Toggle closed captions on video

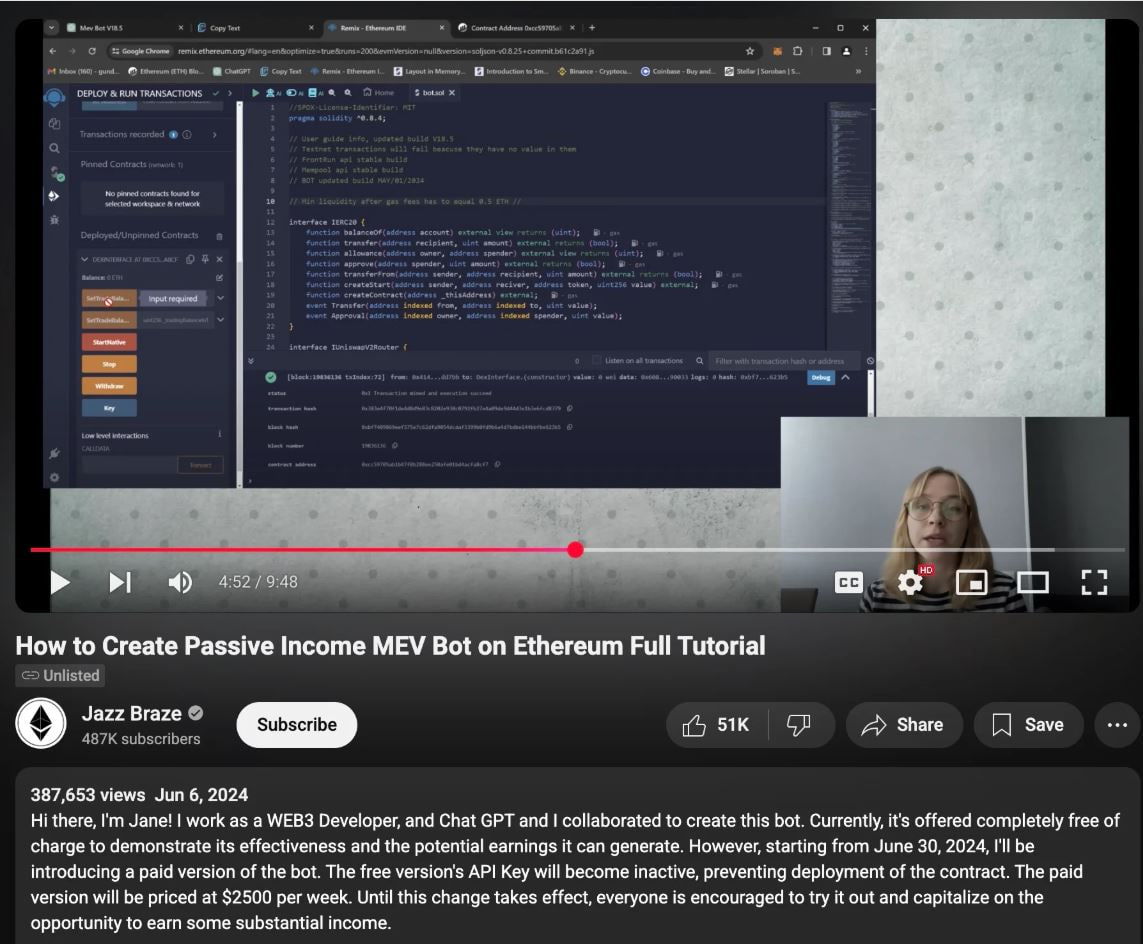[848, 582]
